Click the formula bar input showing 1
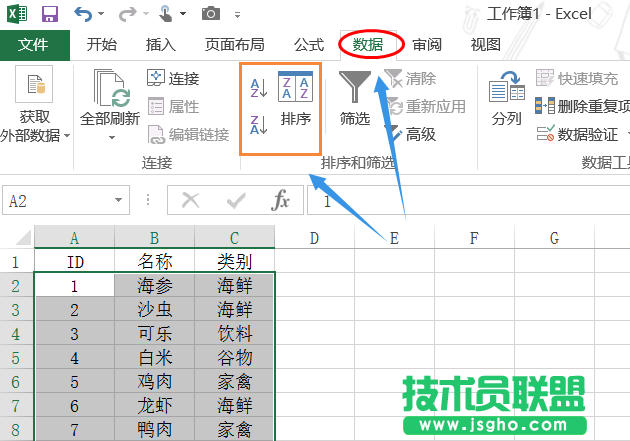 tap(468, 200)
